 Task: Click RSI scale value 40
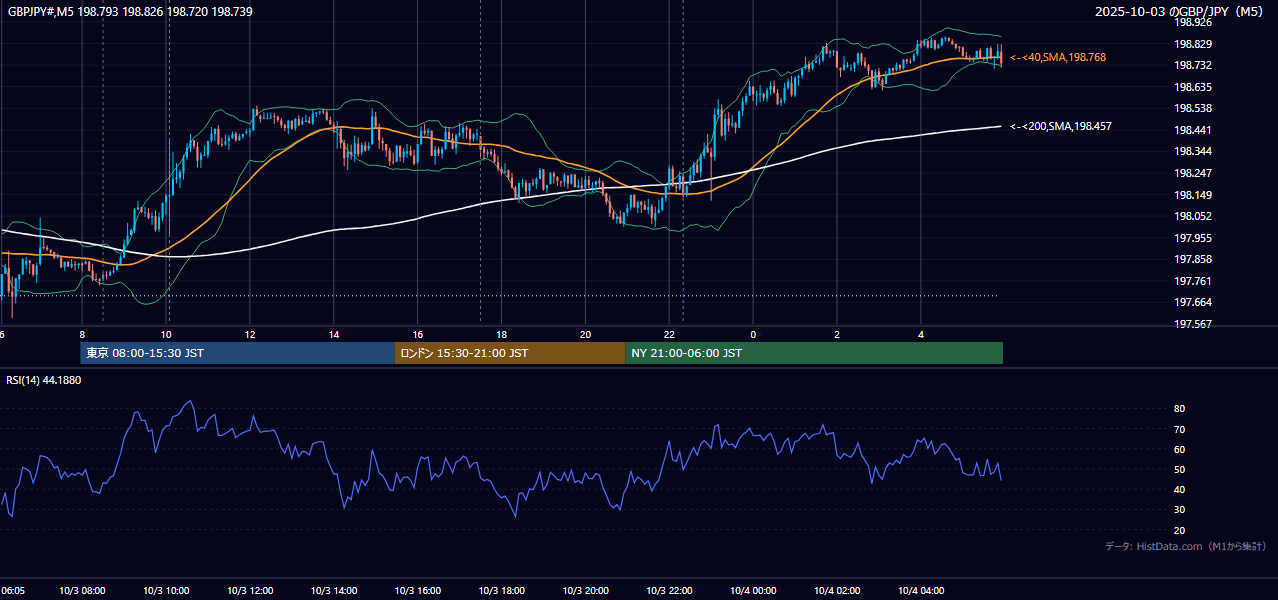(x=1179, y=489)
